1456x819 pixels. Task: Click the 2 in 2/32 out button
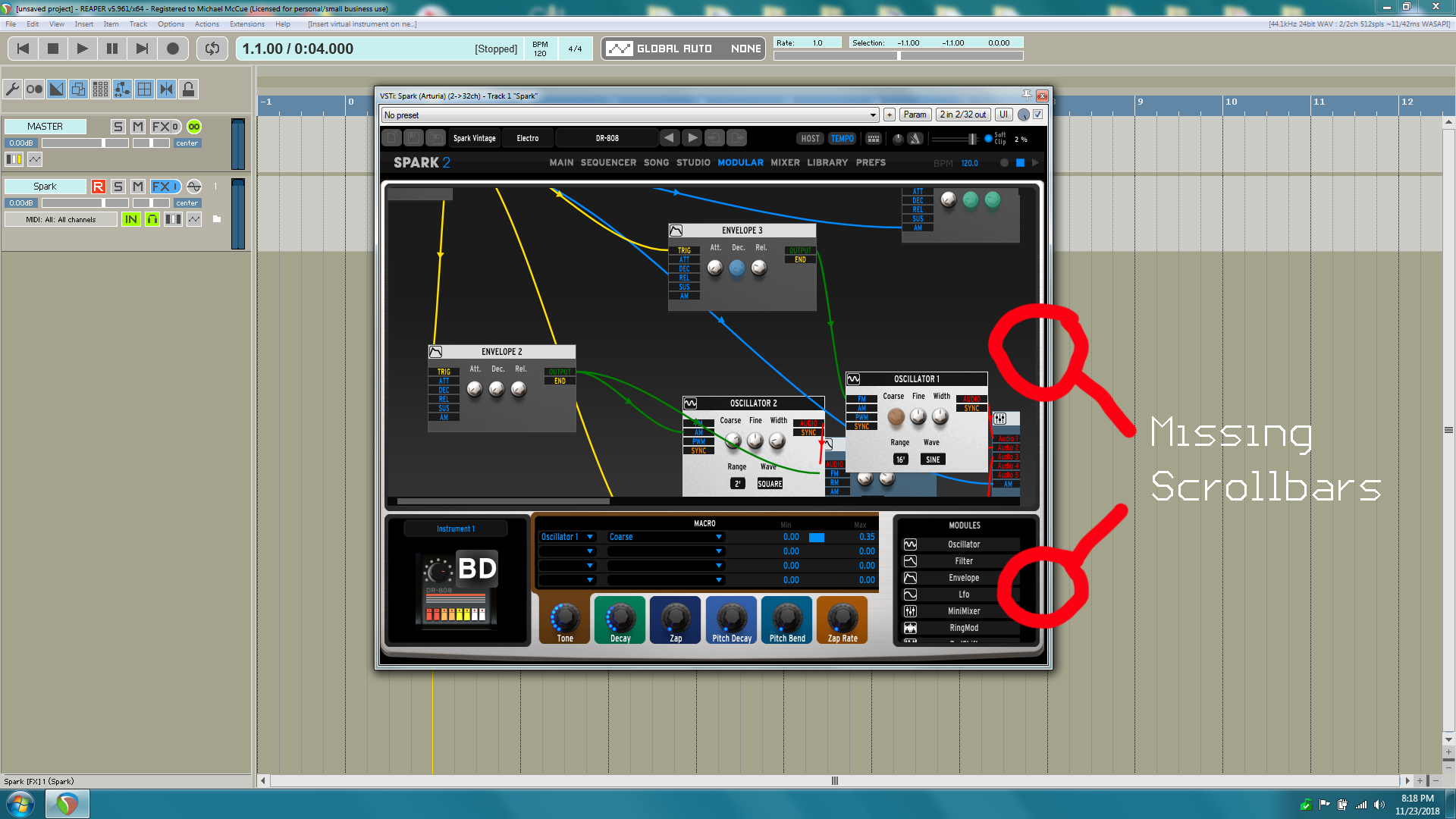(x=962, y=115)
